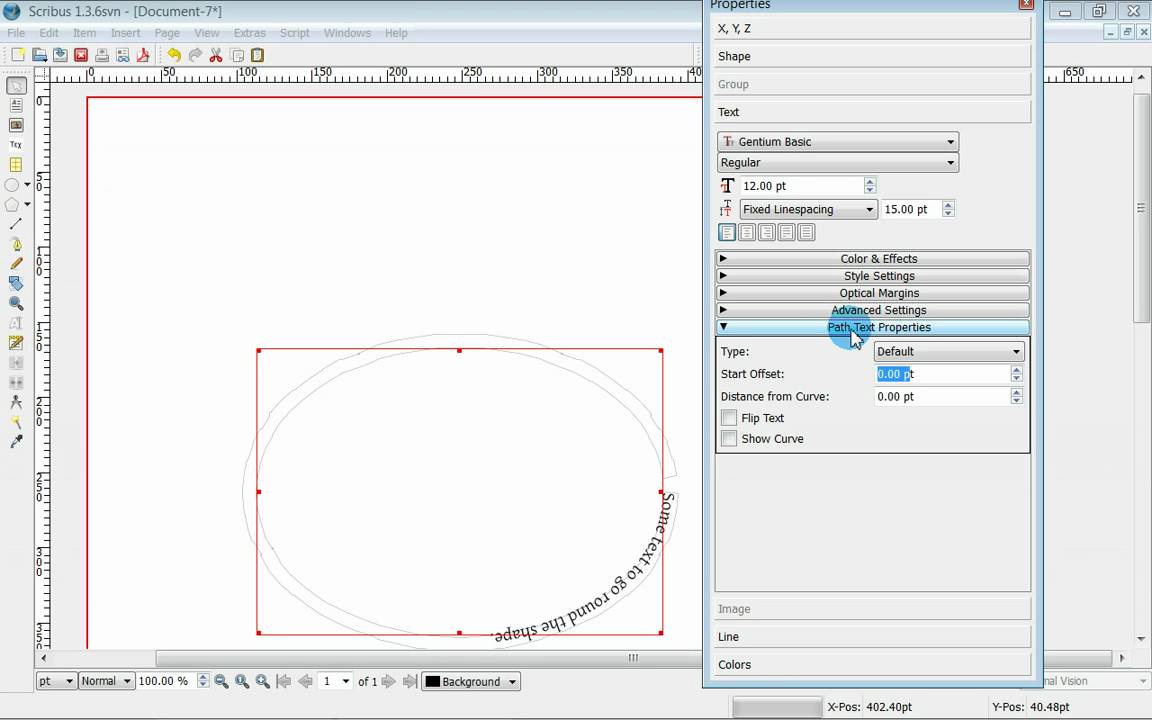1152x720 pixels.
Task: Expand the Advanced Settings section
Action: point(872,310)
